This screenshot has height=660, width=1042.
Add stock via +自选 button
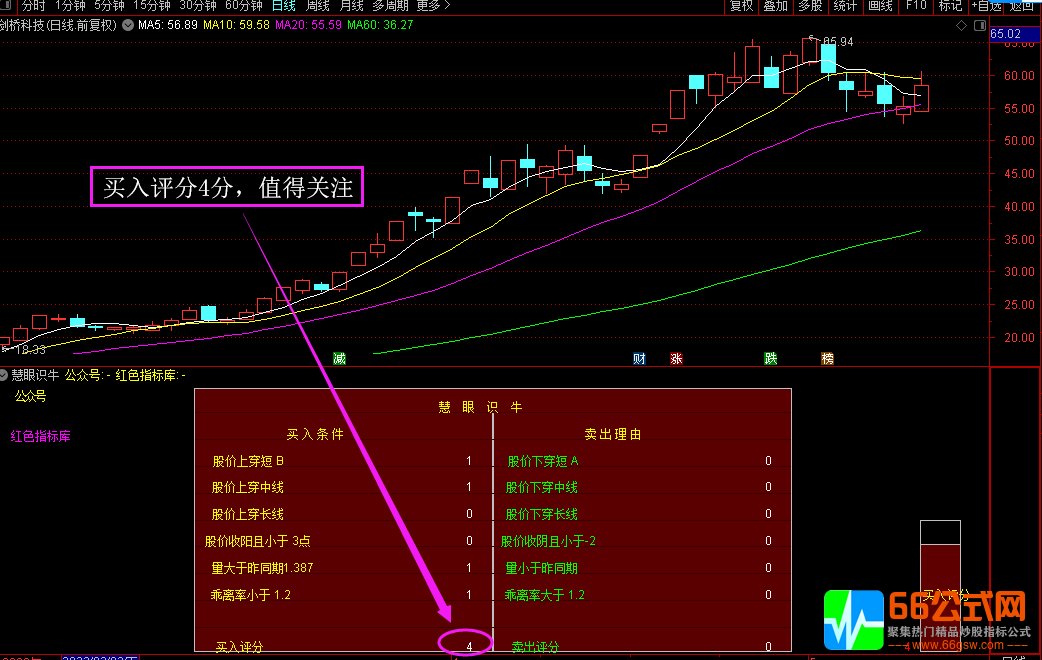click(x=986, y=6)
